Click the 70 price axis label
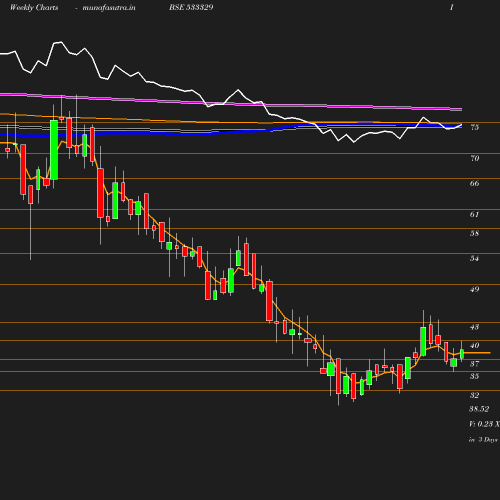 (475, 158)
